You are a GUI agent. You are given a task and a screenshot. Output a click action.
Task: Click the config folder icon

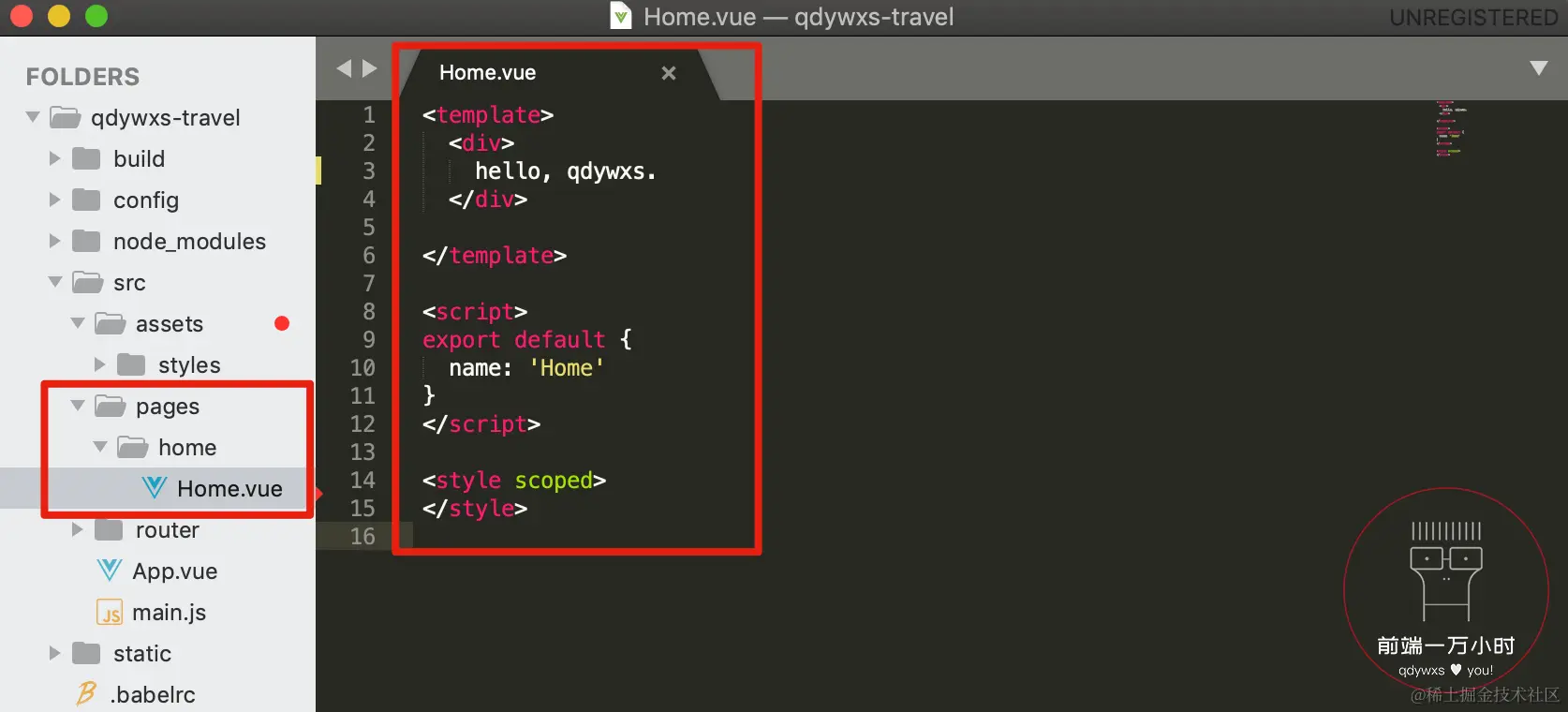(86, 200)
